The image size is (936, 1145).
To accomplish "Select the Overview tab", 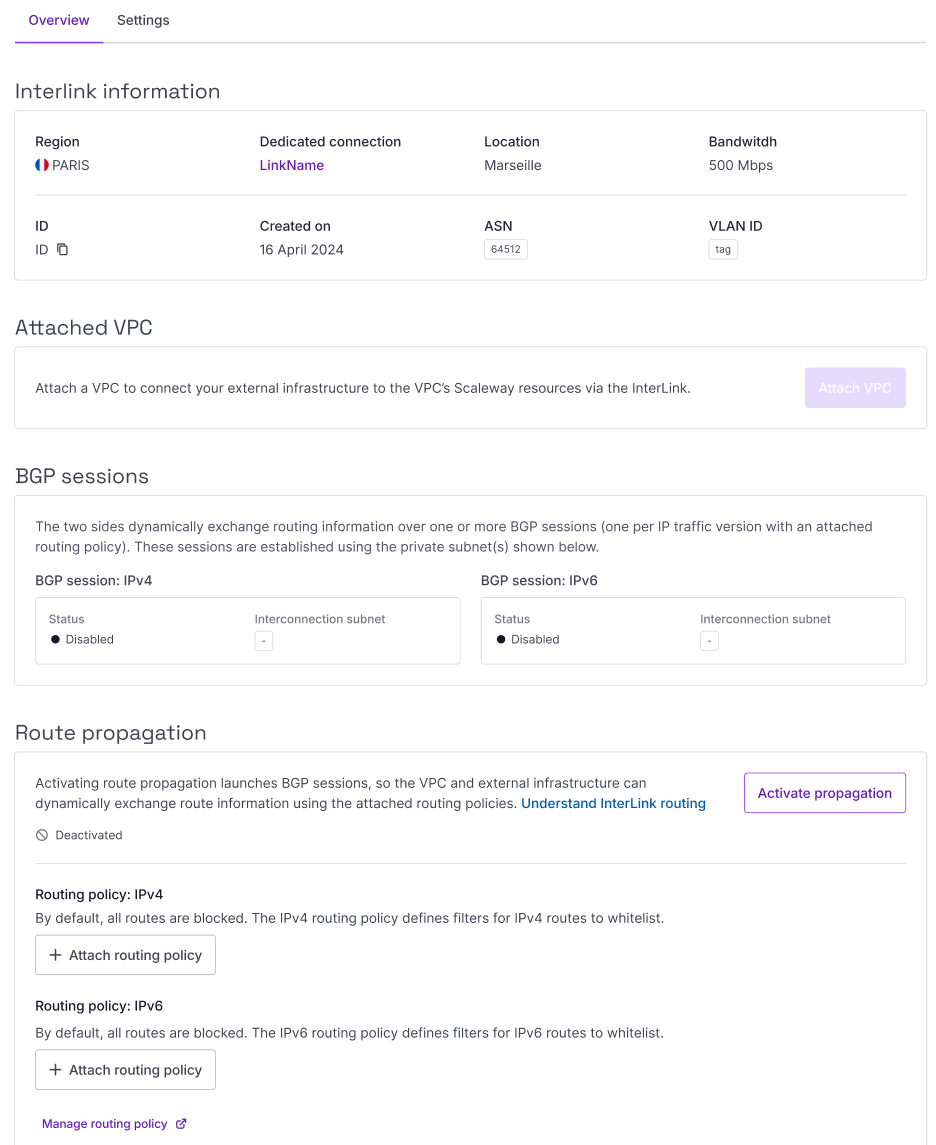I will (x=58, y=20).
